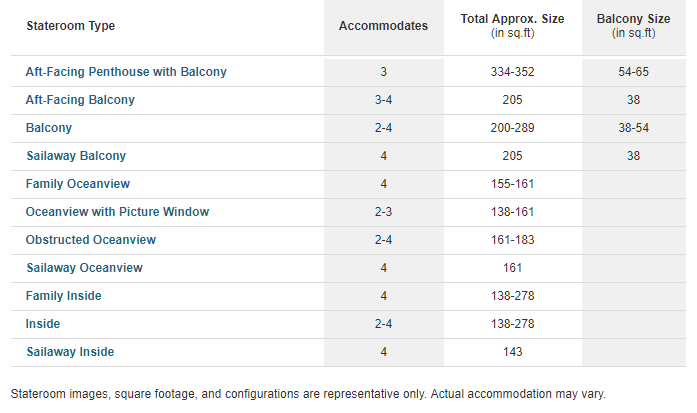The image size is (697, 413).
Task: Open the Sailaway Inside link
Action: pyautogui.click(x=70, y=352)
